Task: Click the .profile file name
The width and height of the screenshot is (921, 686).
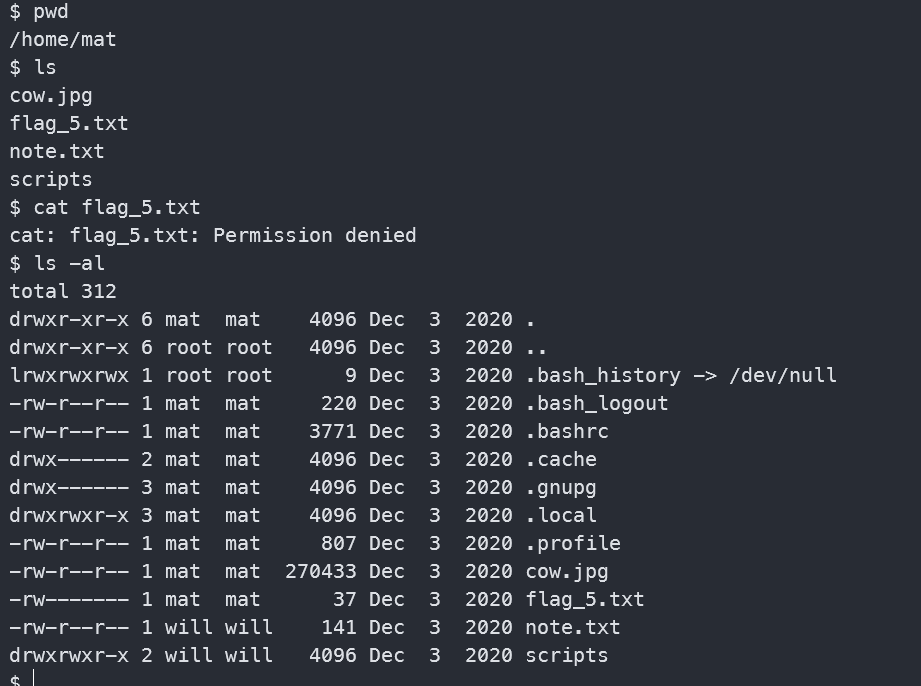Action: (573, 544)
